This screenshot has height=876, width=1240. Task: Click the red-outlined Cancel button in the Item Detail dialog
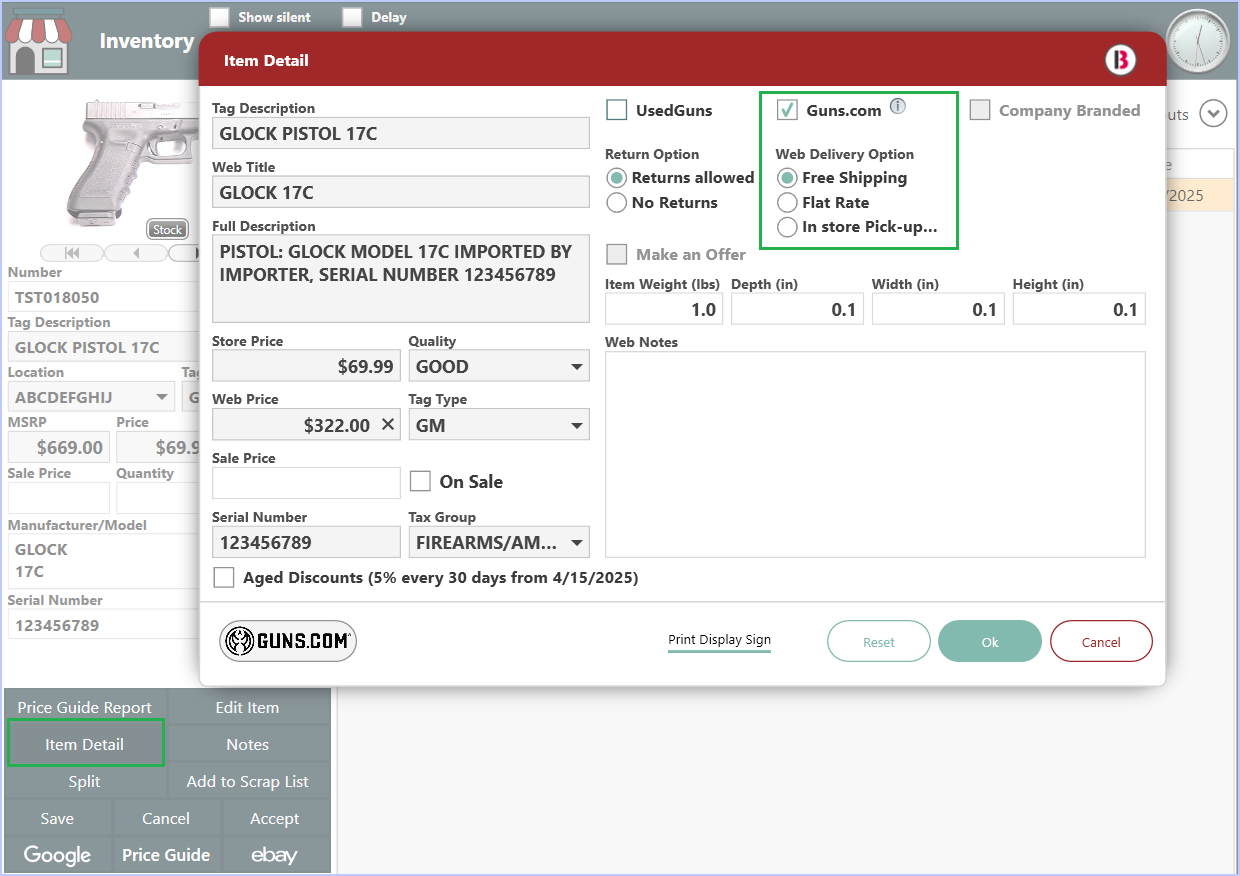[x=1101, y=642]
